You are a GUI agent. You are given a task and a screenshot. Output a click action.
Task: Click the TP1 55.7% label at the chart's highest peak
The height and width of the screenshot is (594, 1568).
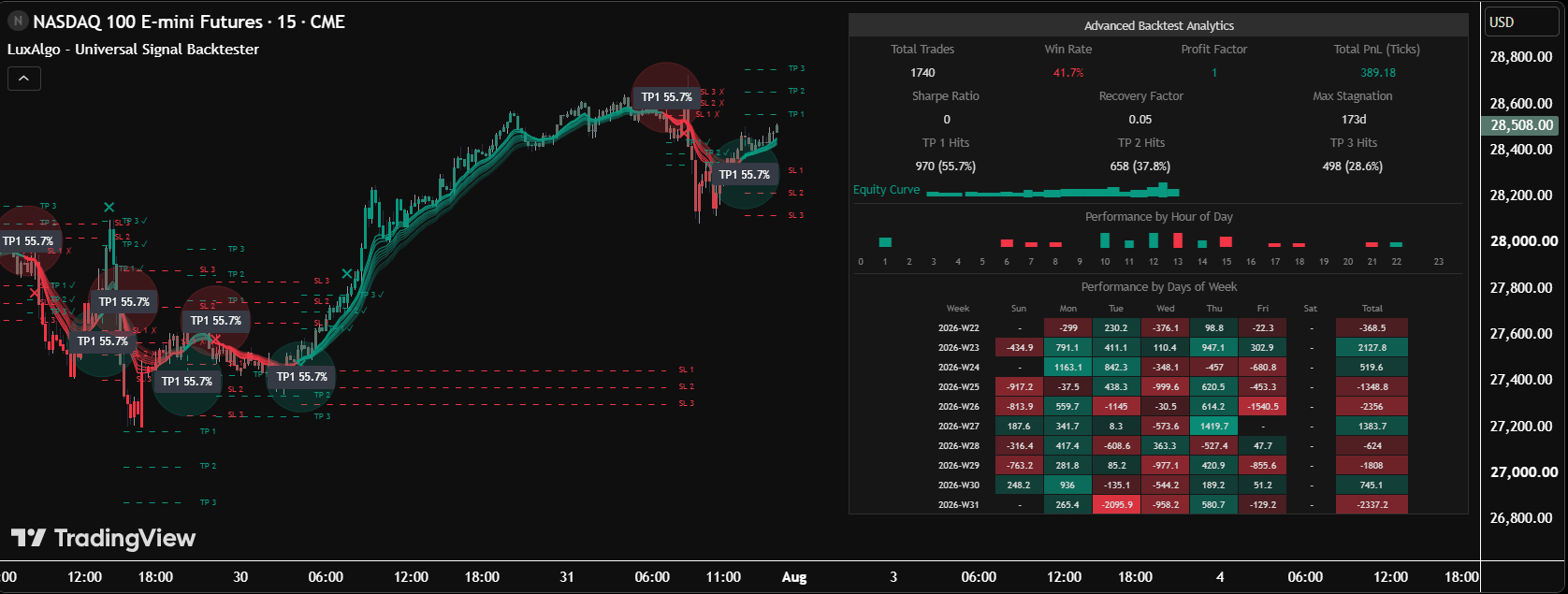[x=667, y=97]
